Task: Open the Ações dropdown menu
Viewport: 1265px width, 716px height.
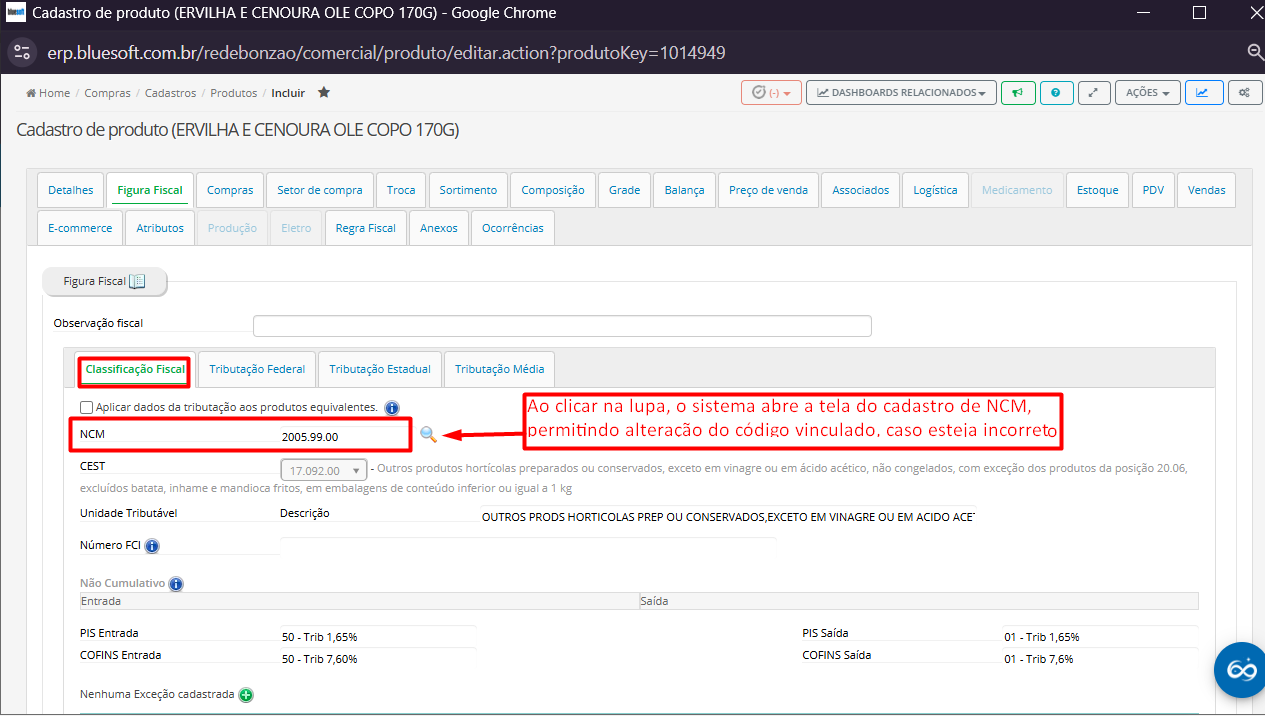Action: tap(1147, 93)
